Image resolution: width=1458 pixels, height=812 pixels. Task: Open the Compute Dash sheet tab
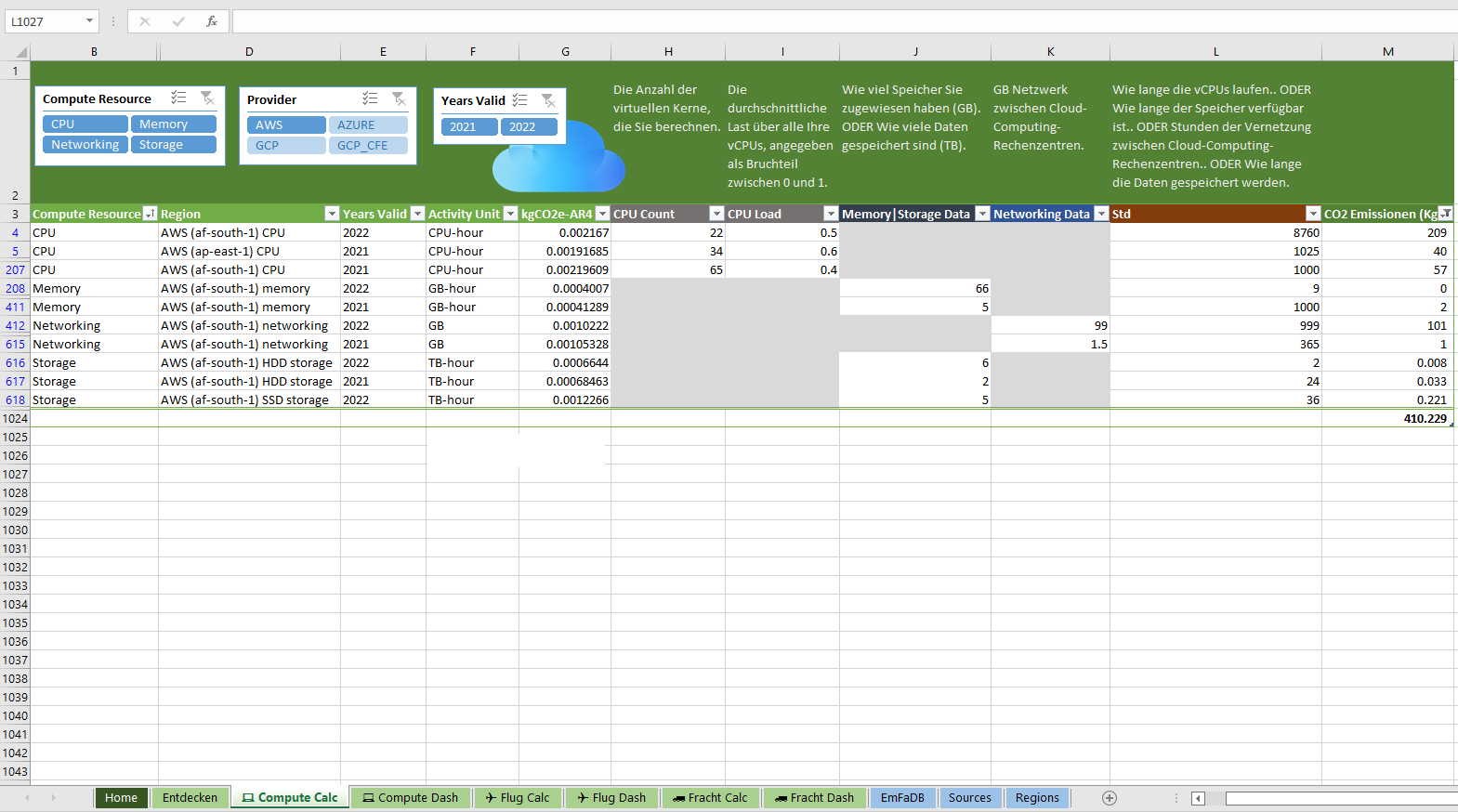411,798
